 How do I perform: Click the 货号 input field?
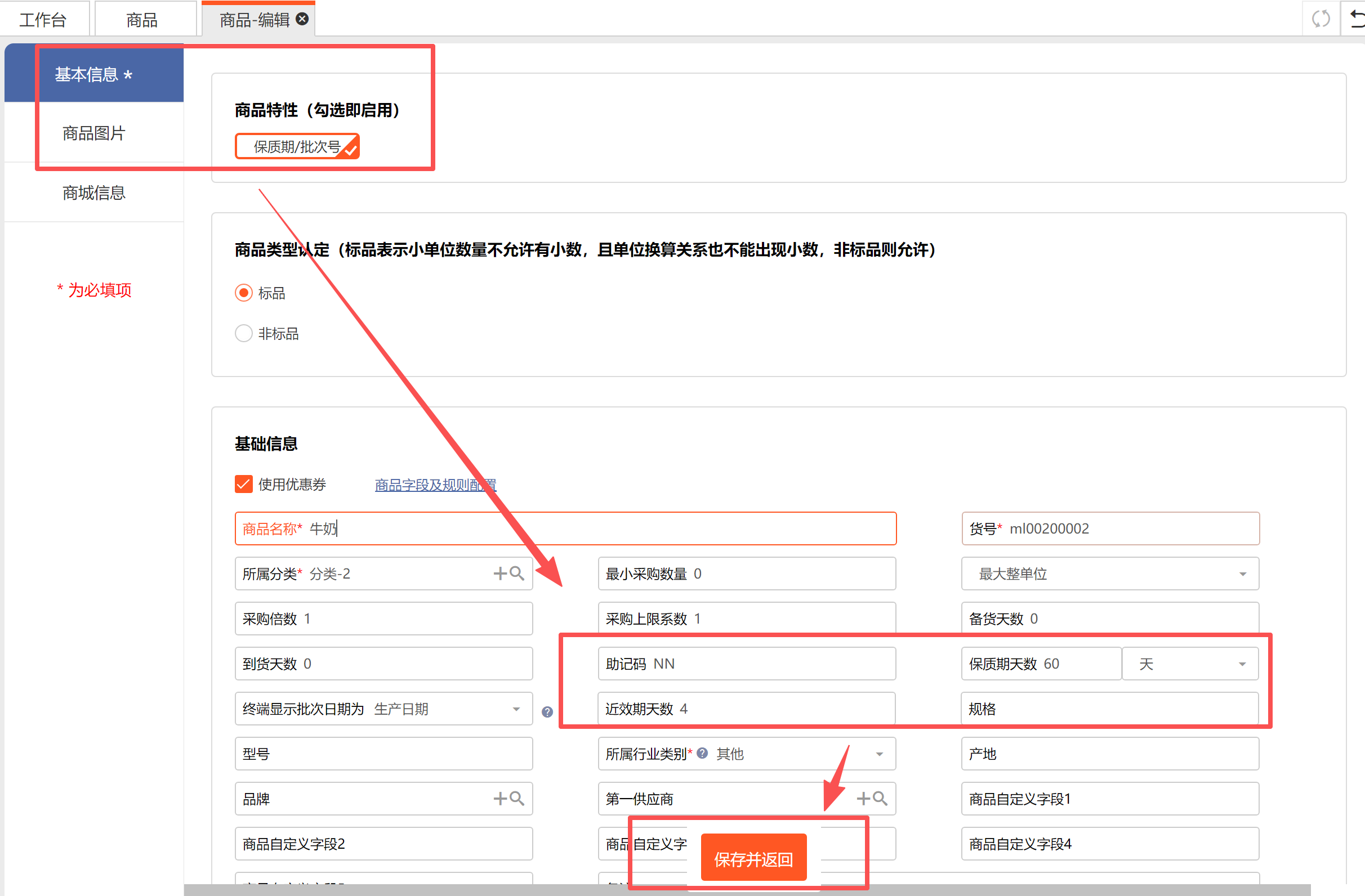point(1110,528)
